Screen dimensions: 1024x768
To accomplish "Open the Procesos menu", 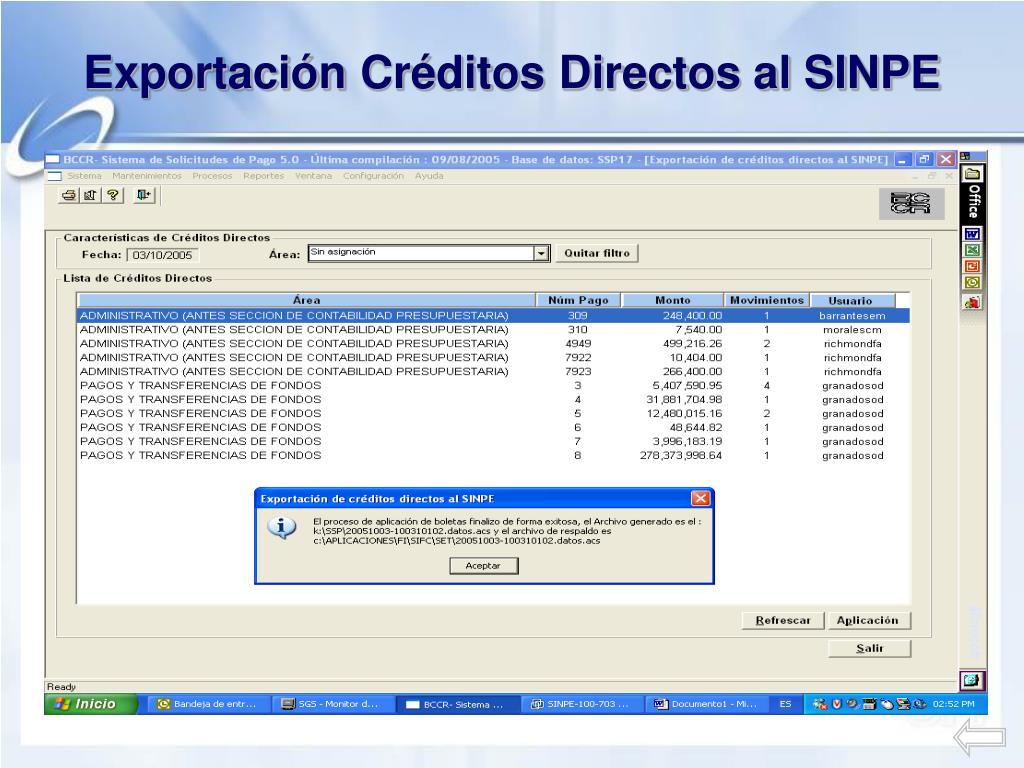I will click(212, 176).
